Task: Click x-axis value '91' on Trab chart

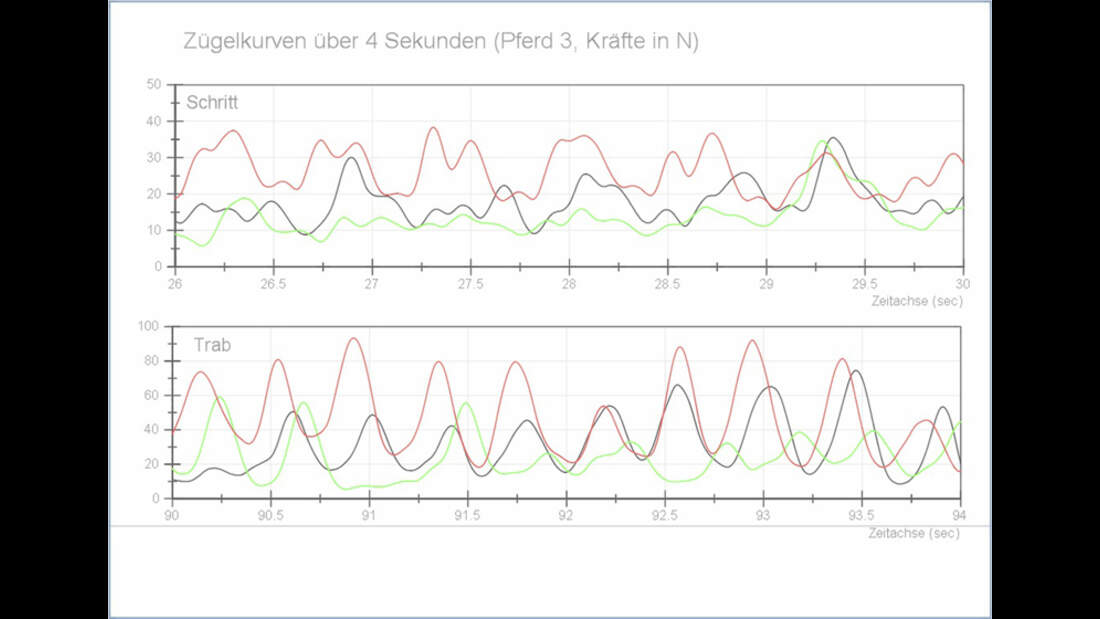Action: coord(369,515)
